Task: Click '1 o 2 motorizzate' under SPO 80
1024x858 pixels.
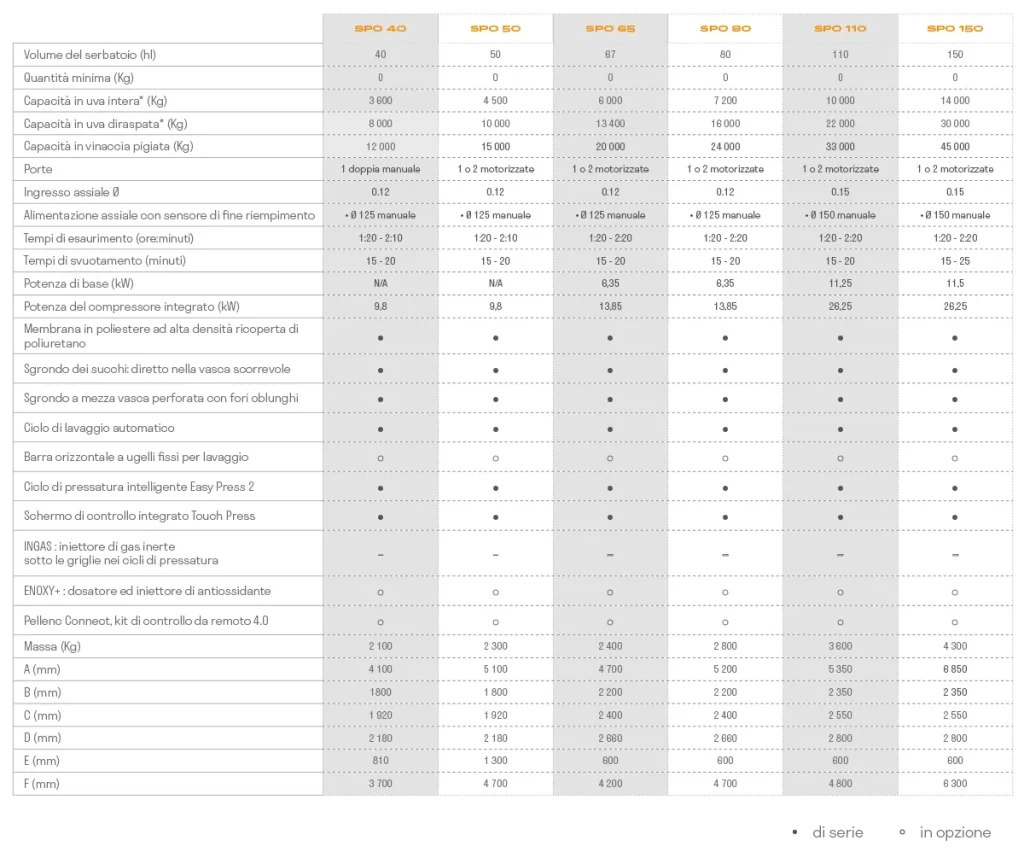Action: [x=725, y=169]
